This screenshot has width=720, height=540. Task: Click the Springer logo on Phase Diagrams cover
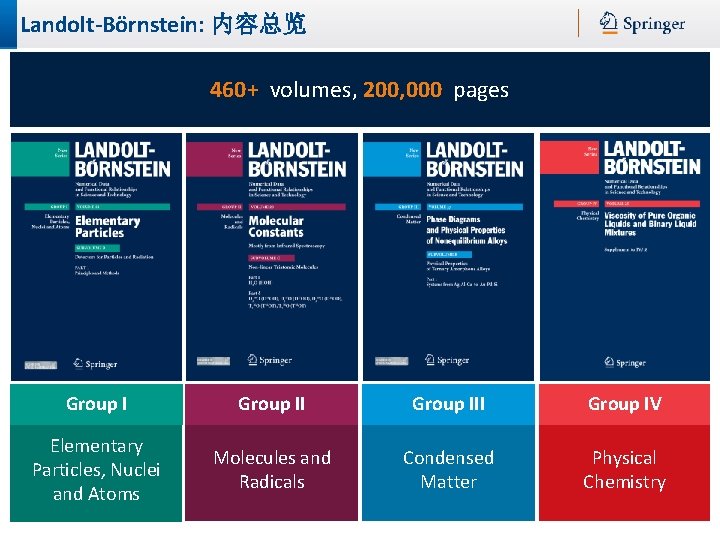click(447, 360)
